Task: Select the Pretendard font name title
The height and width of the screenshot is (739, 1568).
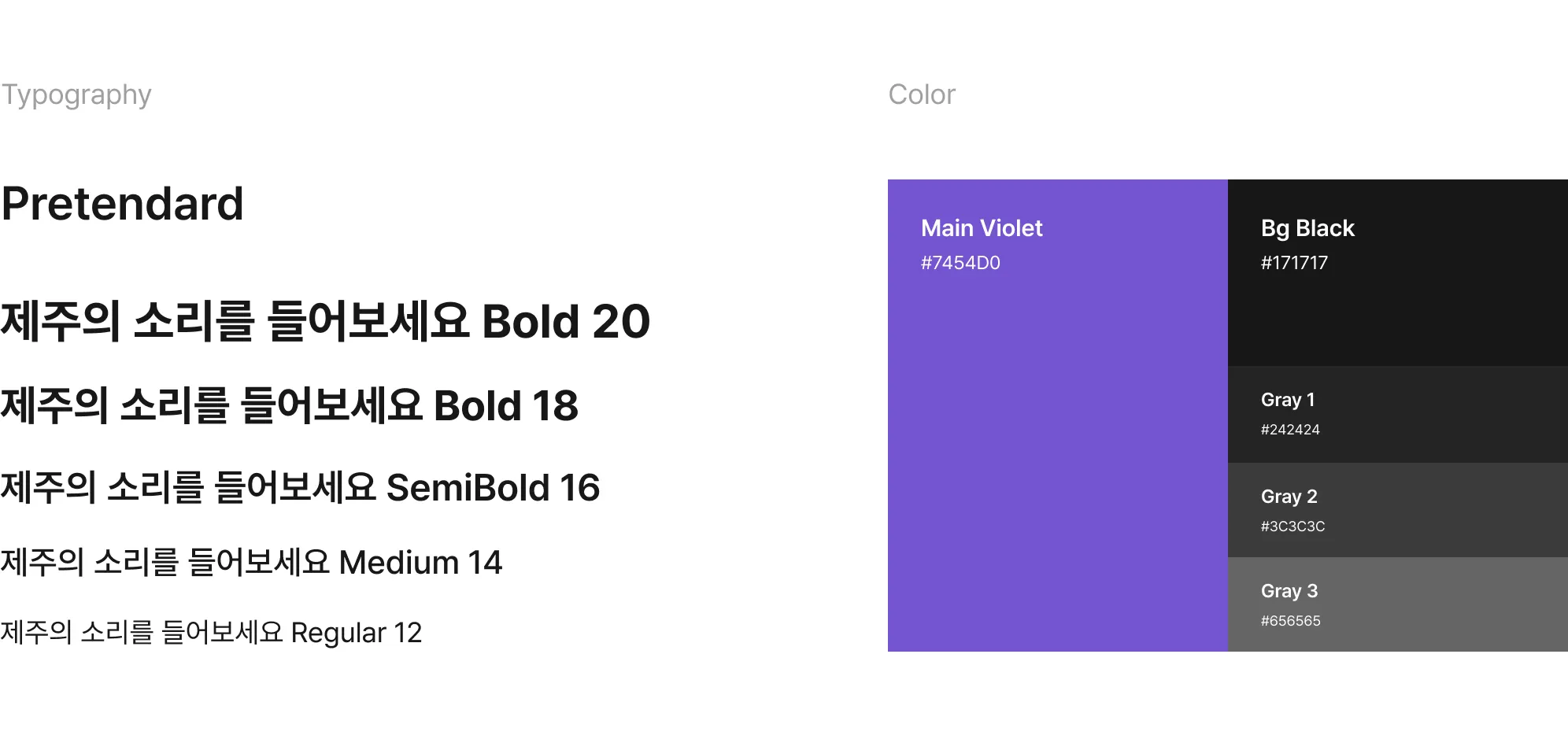Action: pyautogui.click(x=122, y=204)
